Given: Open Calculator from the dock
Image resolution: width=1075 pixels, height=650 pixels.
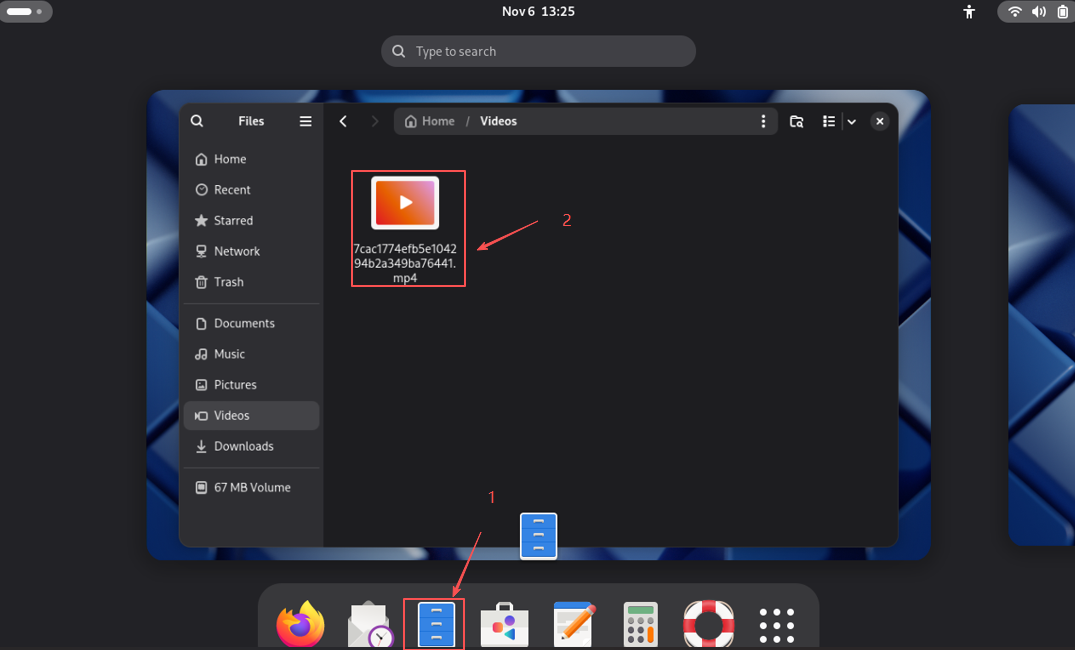Looking at the screenshot, I should [640, 625].
